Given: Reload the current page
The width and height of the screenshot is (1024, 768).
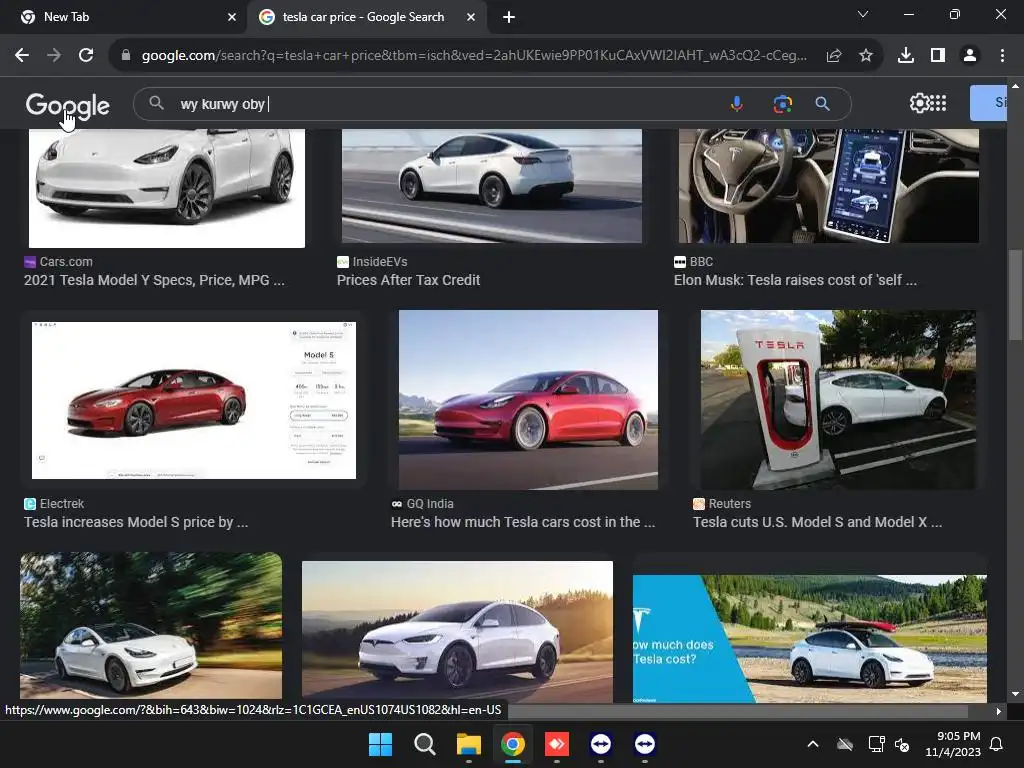Looking at the screenshot, I should click(86, 56).
